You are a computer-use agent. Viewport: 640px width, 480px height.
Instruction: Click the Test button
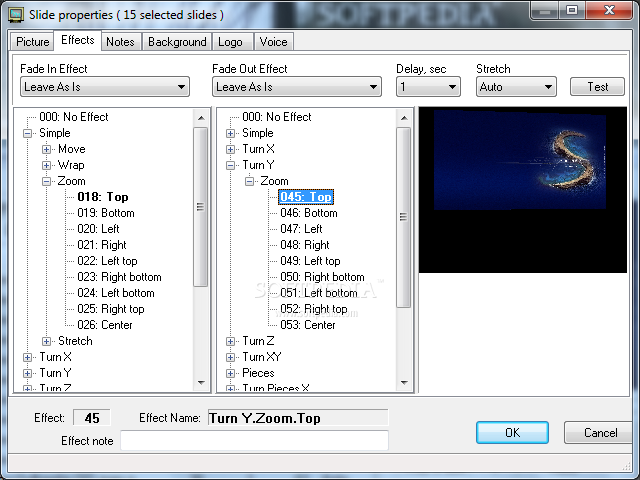[x=597, y=87]
